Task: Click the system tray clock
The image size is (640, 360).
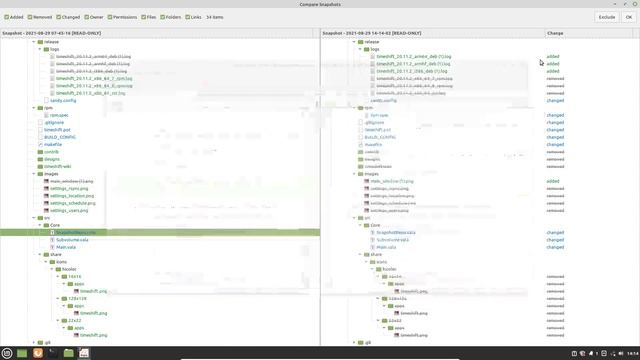Action: [633, 353]
